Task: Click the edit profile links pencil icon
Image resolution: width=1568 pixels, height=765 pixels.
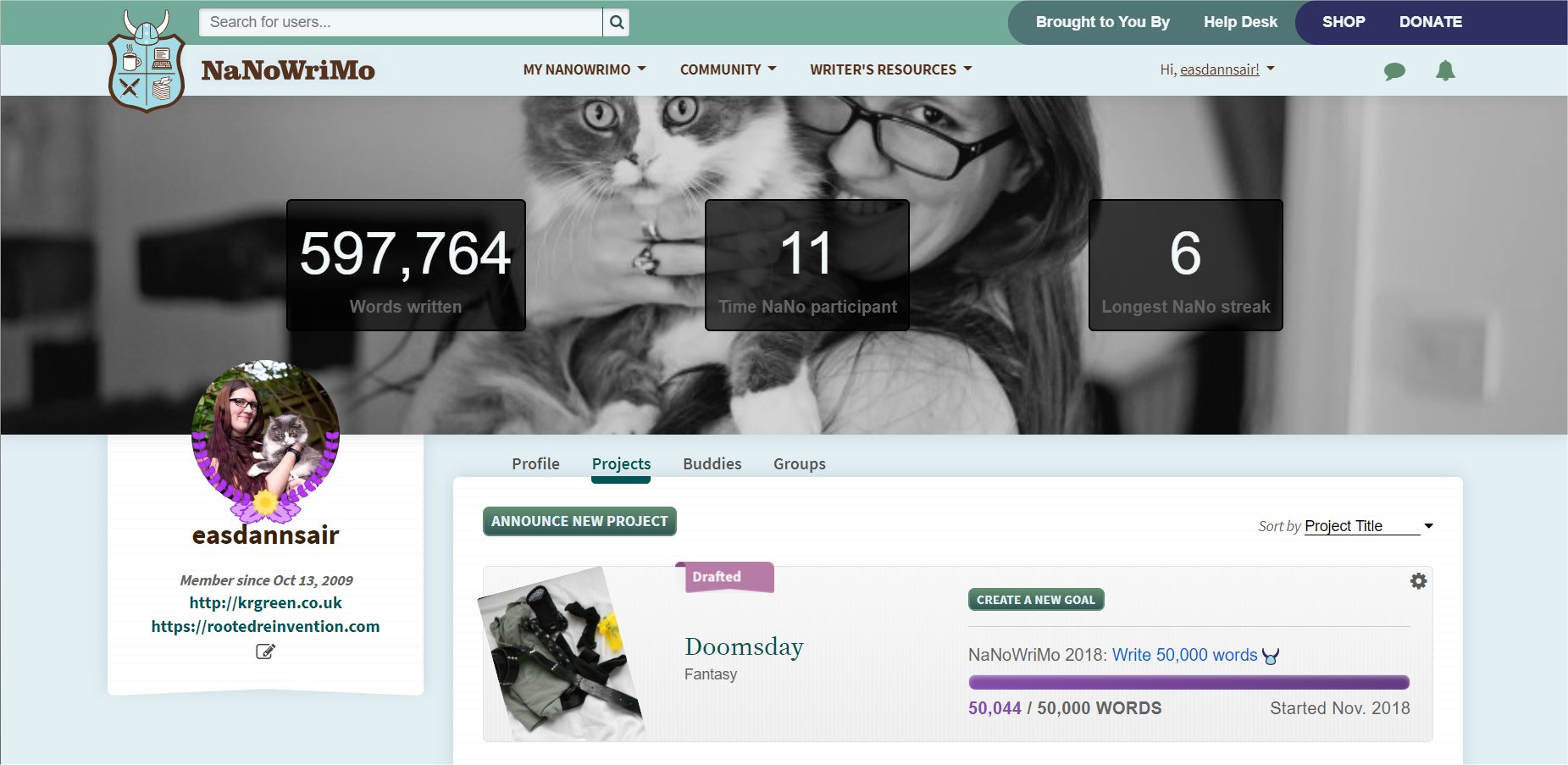Action: 265,651
